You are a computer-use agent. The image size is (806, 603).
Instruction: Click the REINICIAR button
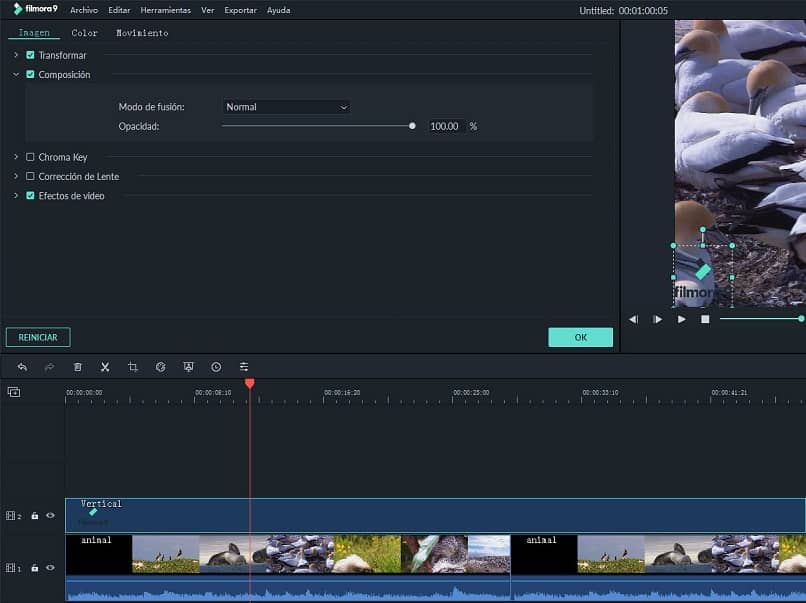tap(38, 338)
